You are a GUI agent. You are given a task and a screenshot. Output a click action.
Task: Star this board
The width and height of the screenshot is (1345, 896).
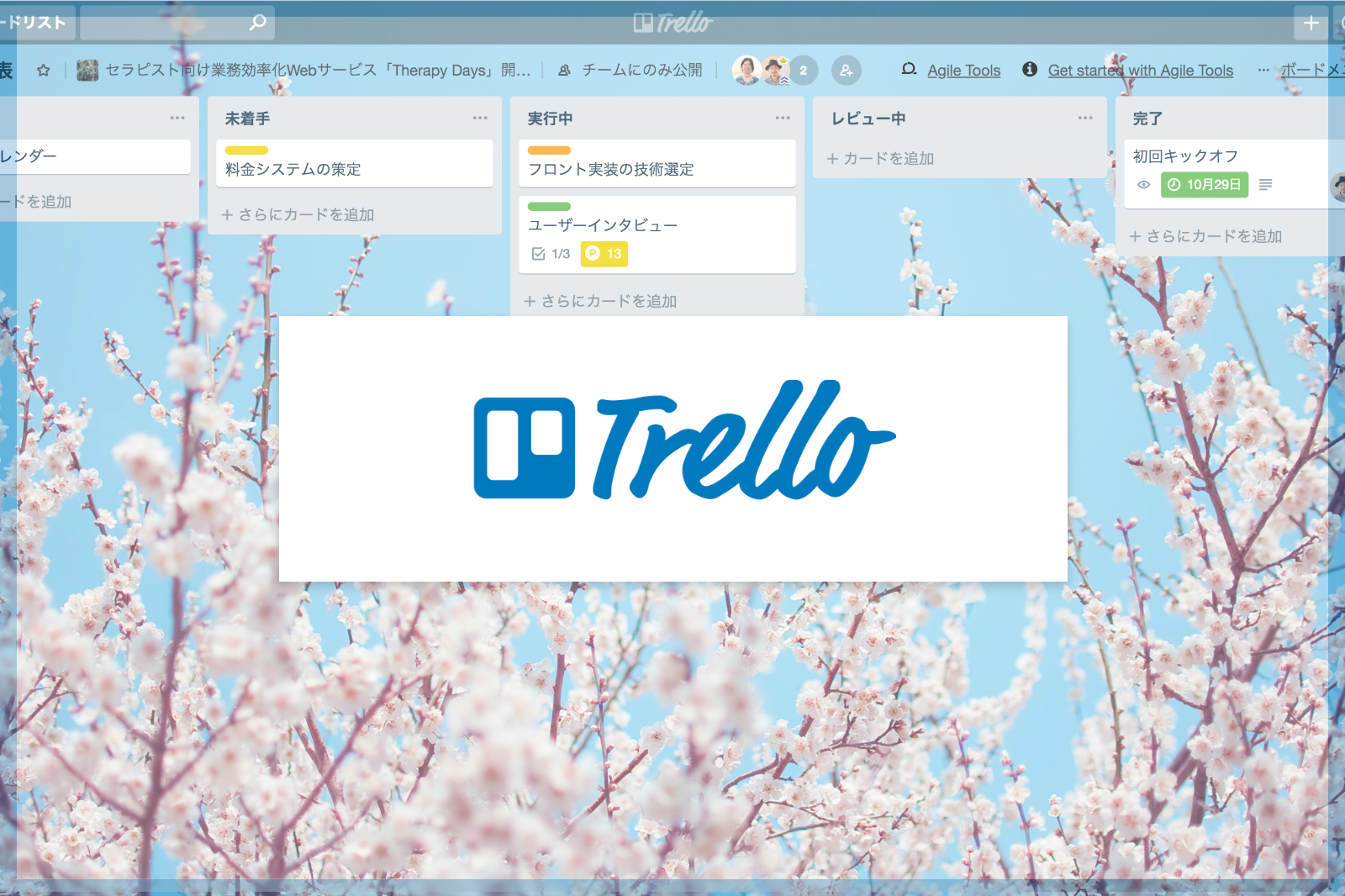click(44, 71)
